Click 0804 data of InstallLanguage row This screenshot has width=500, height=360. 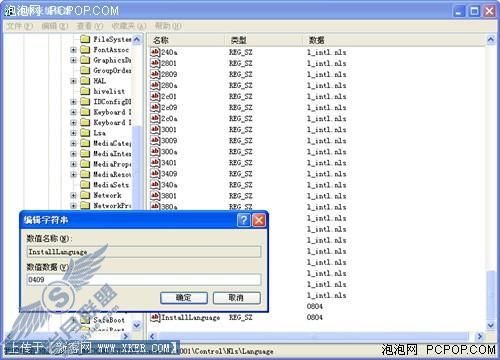pos(314,317)
